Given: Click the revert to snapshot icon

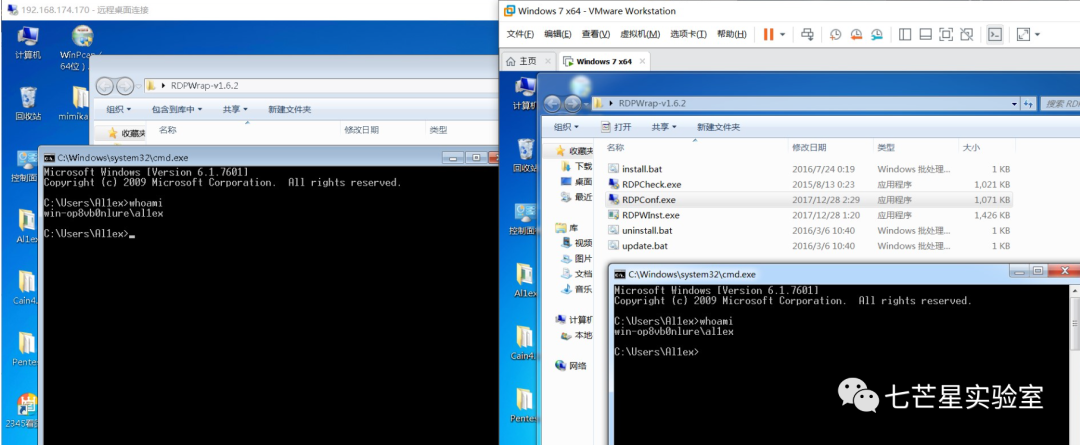Looking at the screenshot, I should pos(856,34).
